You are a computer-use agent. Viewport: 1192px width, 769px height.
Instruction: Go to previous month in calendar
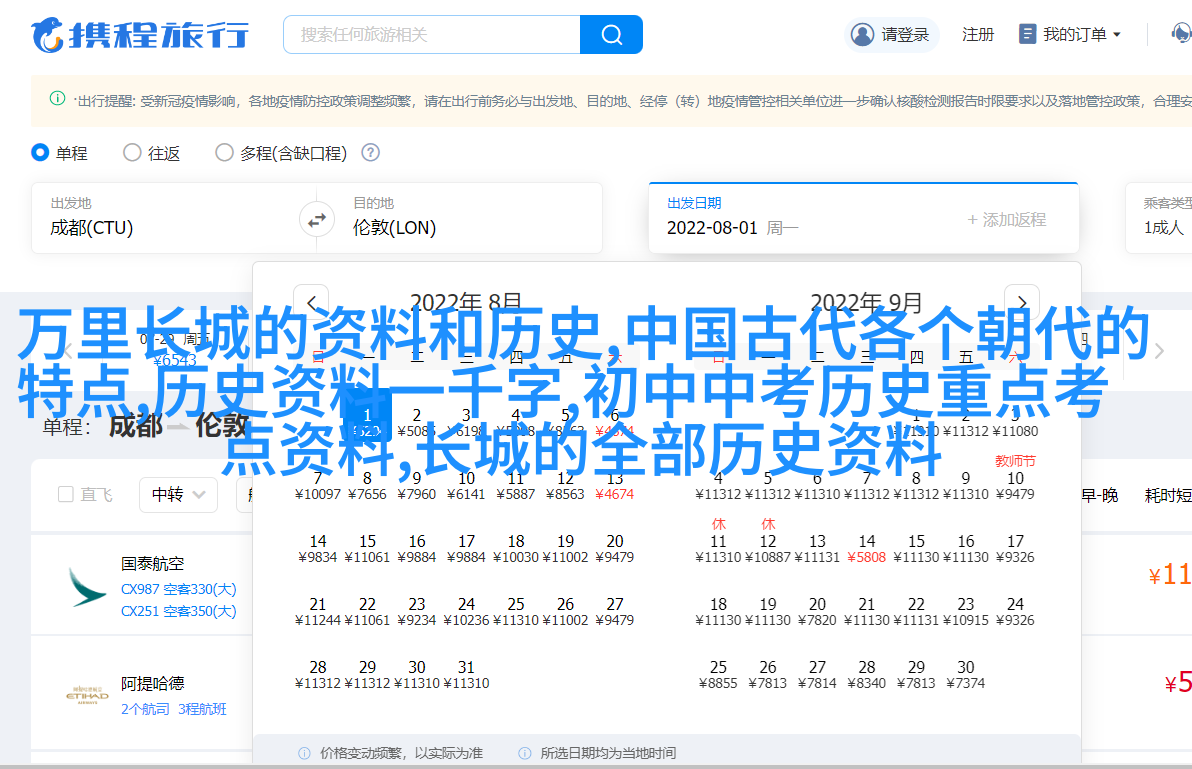(312, 302)
